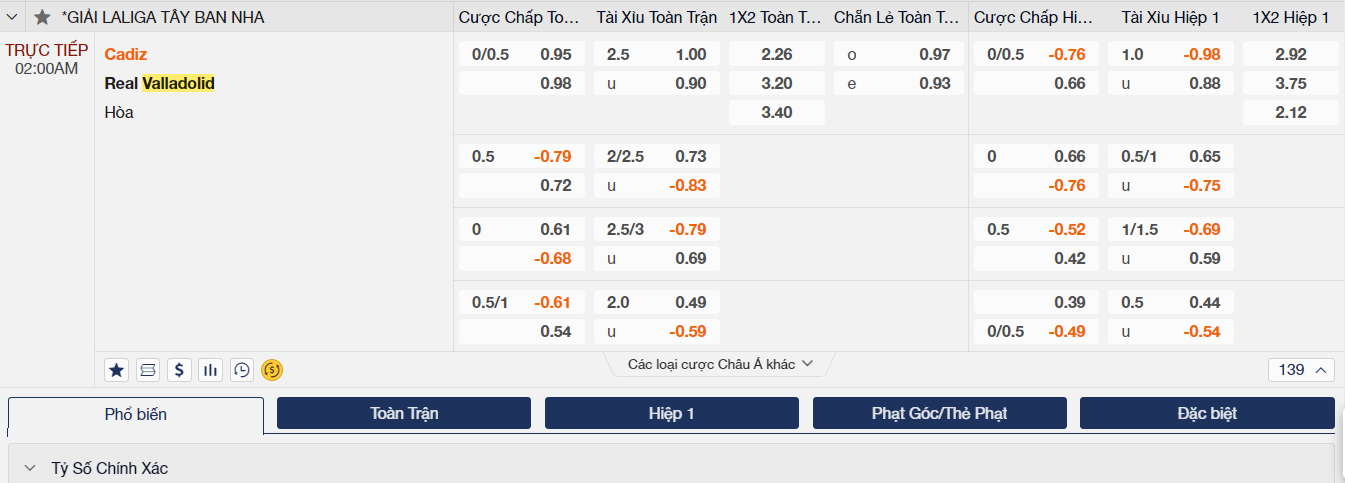The height and width of the screenshot is (483, 1345).
Task: Click the dollar sign icon
Action: click(x=179, y=370)
